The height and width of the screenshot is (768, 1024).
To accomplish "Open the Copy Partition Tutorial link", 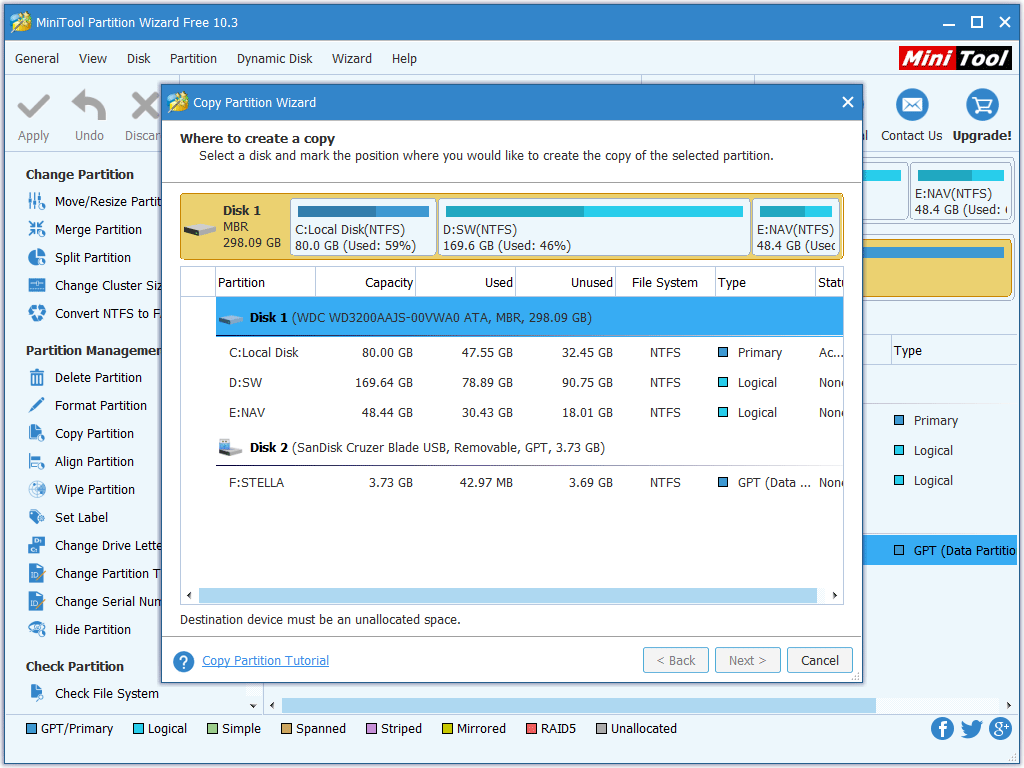I will (265, 661).
